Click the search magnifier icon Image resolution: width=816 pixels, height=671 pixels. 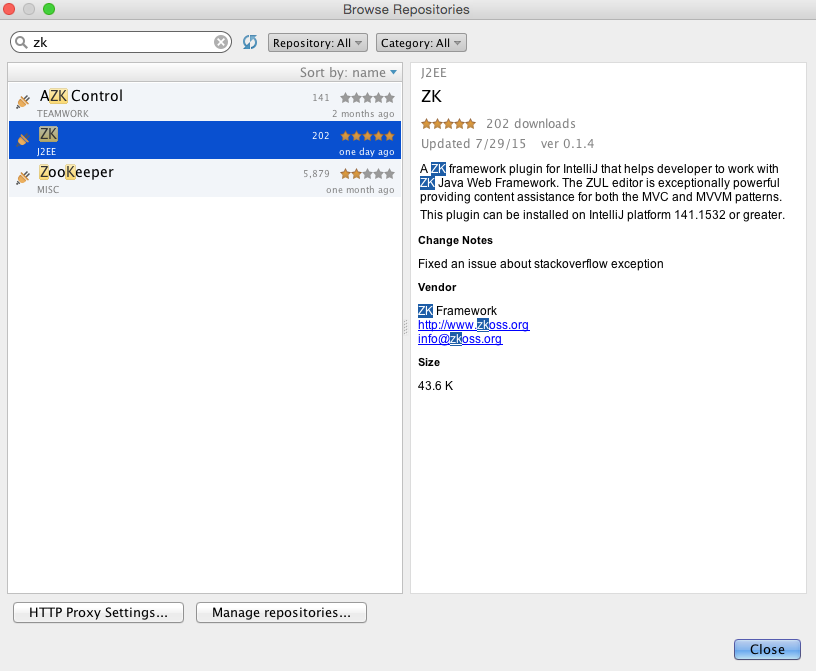pos(21,42)
